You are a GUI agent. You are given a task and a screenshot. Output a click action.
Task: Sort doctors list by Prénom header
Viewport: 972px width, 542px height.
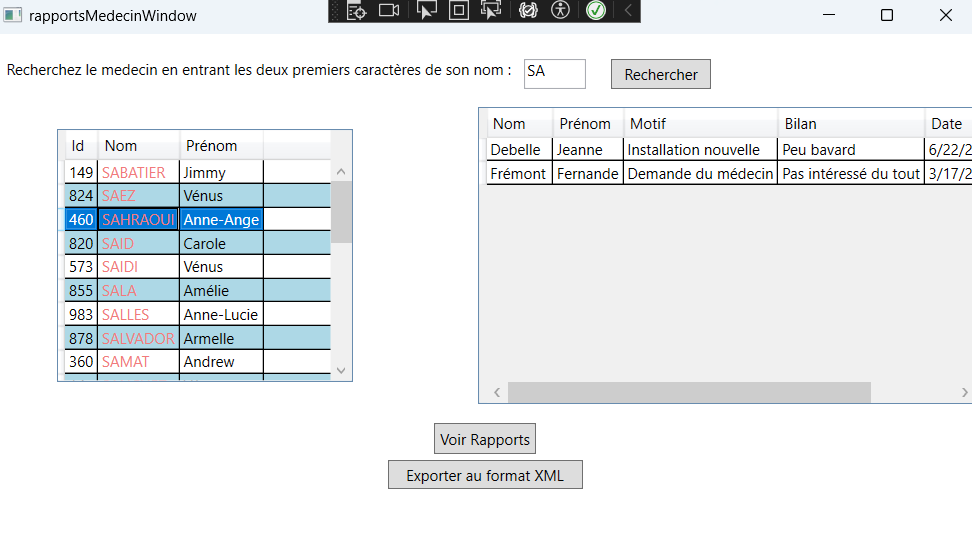click(221, 146)
